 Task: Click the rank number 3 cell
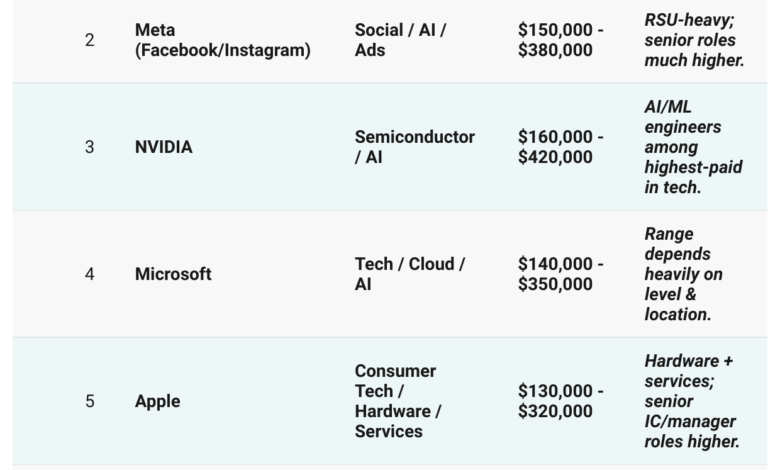click(89, 147)
